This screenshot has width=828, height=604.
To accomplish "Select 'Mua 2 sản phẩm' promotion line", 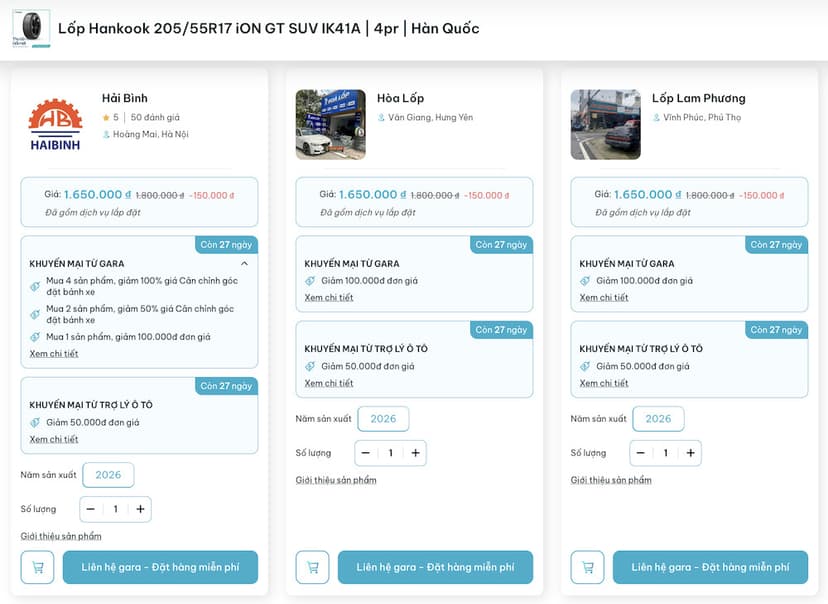I will pos(140,314).
